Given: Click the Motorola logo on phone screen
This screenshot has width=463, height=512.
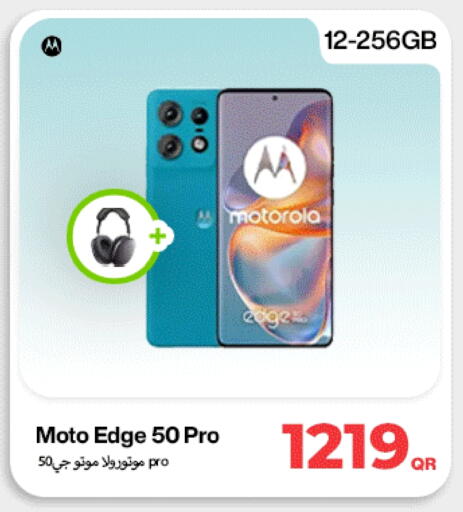Looking at the screenshot, I should (x=275, y=166).
